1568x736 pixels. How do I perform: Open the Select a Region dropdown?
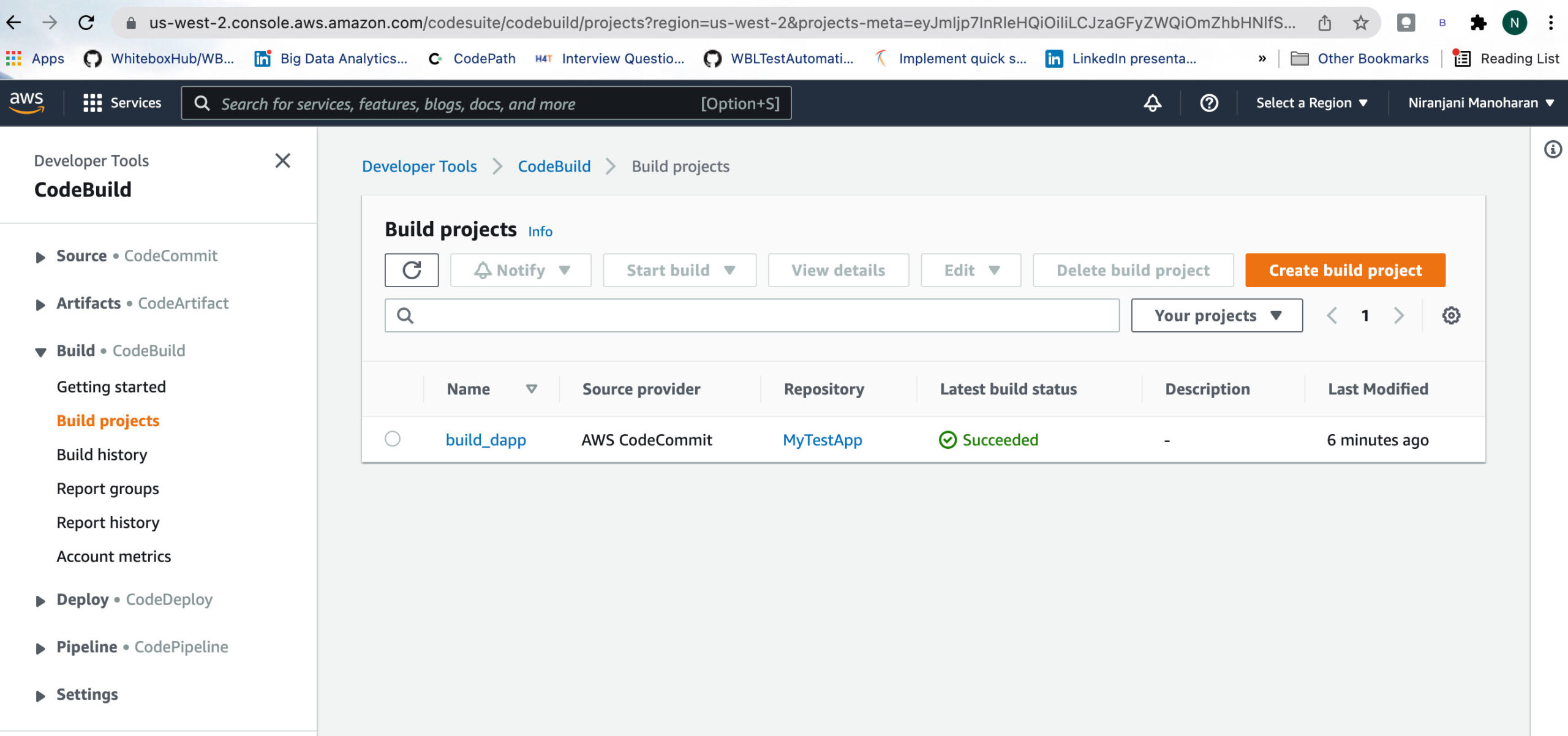[x=1311, y=103]
